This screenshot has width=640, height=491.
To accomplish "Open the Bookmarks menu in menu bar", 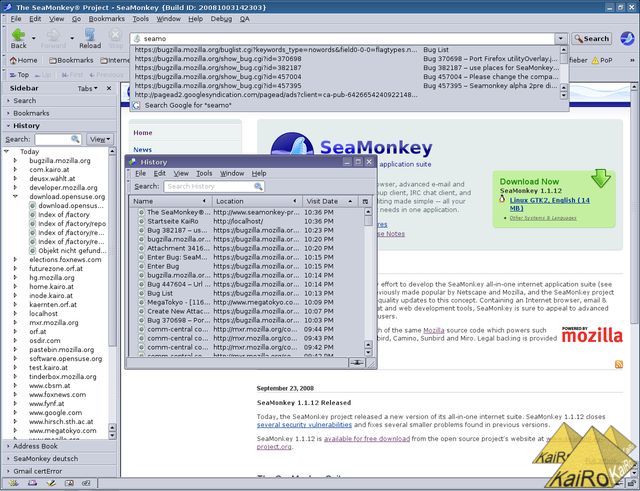I will point(106,18).
